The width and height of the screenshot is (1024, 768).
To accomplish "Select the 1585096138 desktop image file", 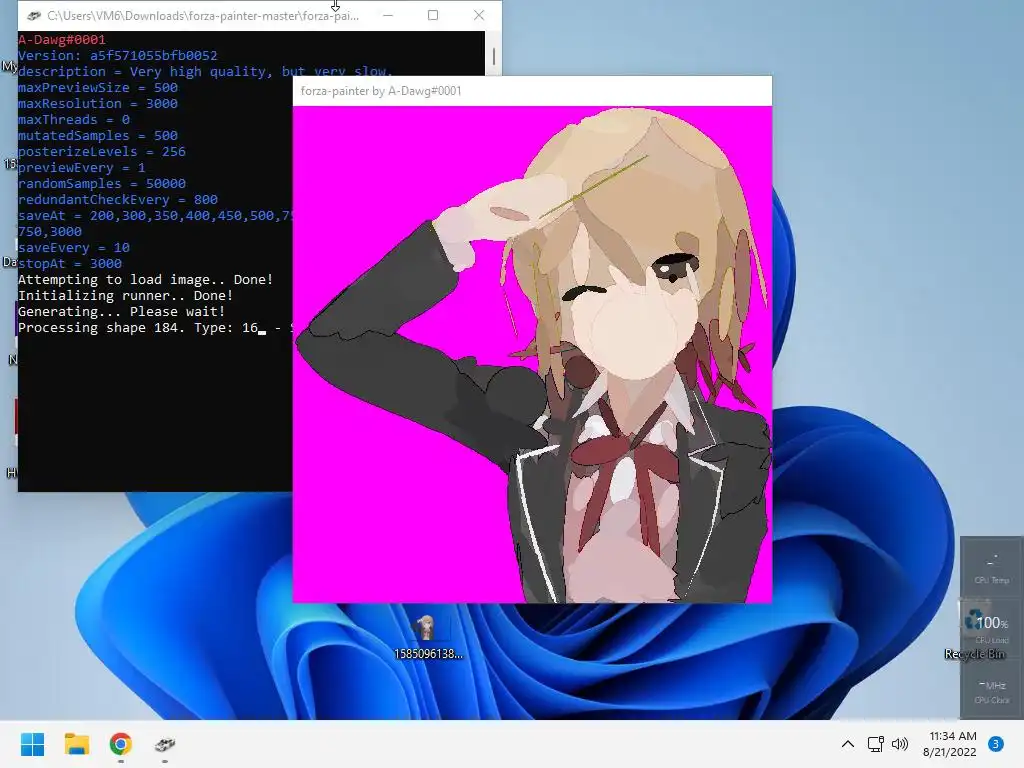I will 428,637.
